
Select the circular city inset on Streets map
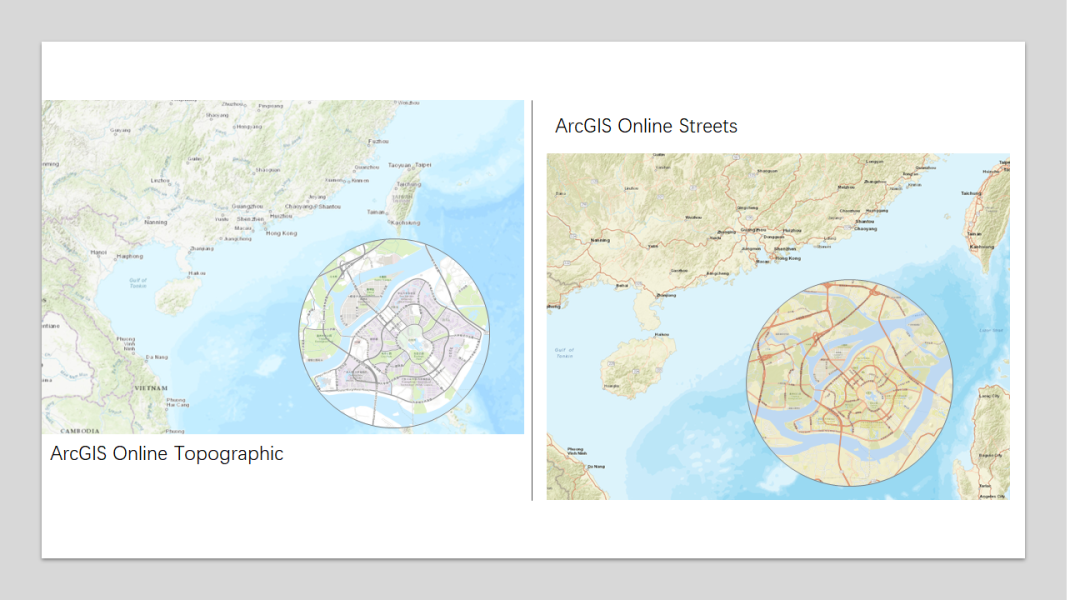(x=849, y=383)
